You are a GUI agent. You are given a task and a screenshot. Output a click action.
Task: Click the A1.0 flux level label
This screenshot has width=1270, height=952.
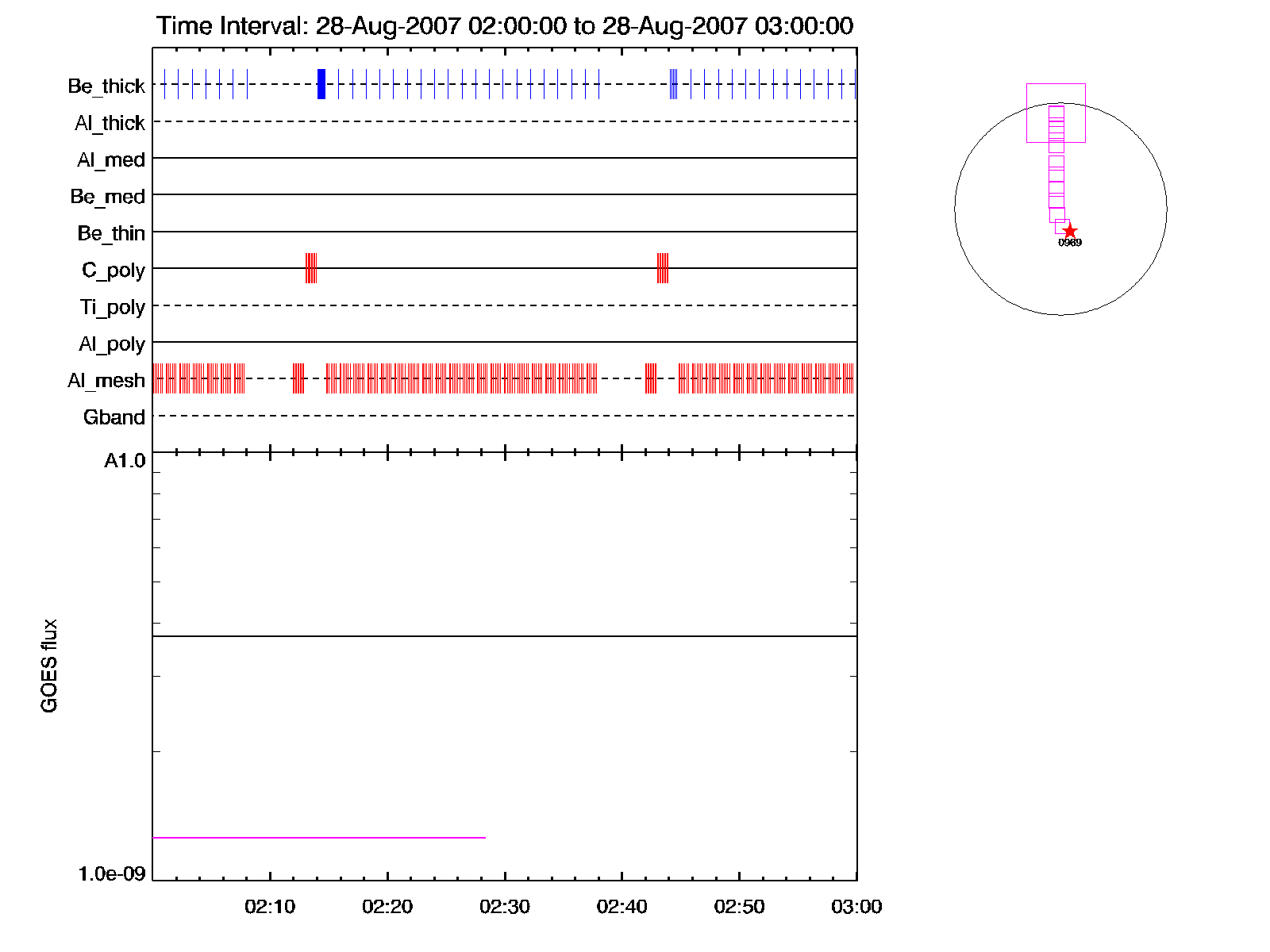(x=125, y=461)
